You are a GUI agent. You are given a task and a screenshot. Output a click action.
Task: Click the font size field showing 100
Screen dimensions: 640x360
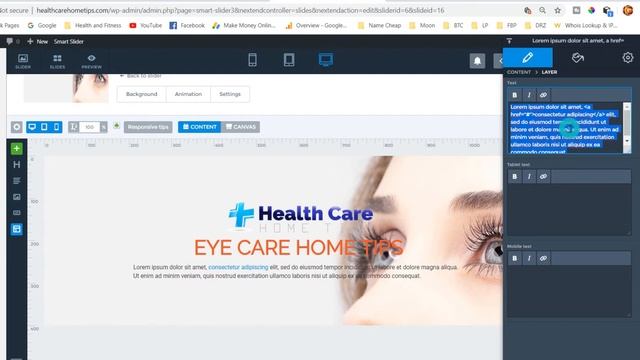(90, 127)
